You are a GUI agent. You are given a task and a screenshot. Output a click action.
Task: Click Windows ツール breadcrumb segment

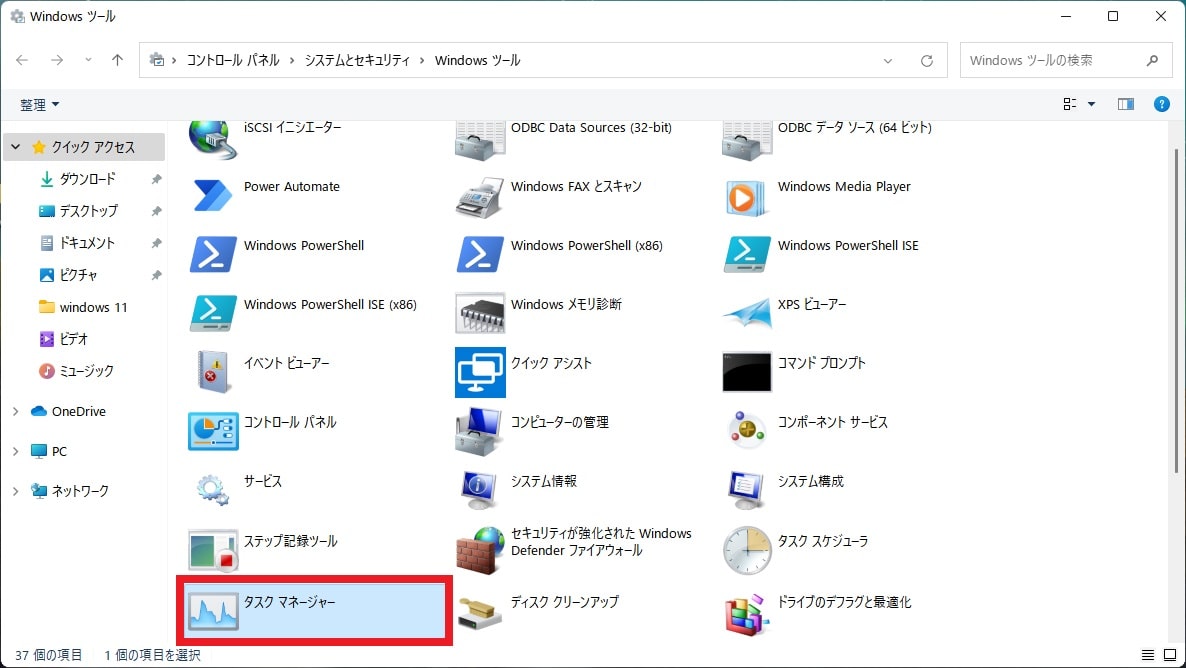[x=477, y=61]
